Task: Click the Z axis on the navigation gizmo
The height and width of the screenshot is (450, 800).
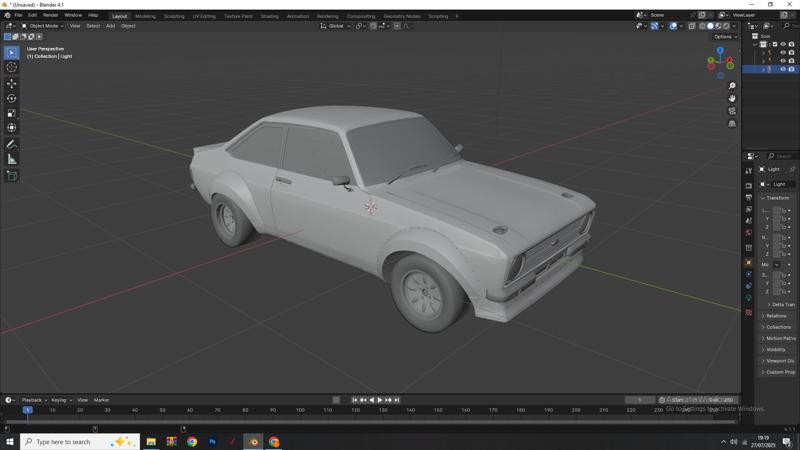Action: coord(720,51)
